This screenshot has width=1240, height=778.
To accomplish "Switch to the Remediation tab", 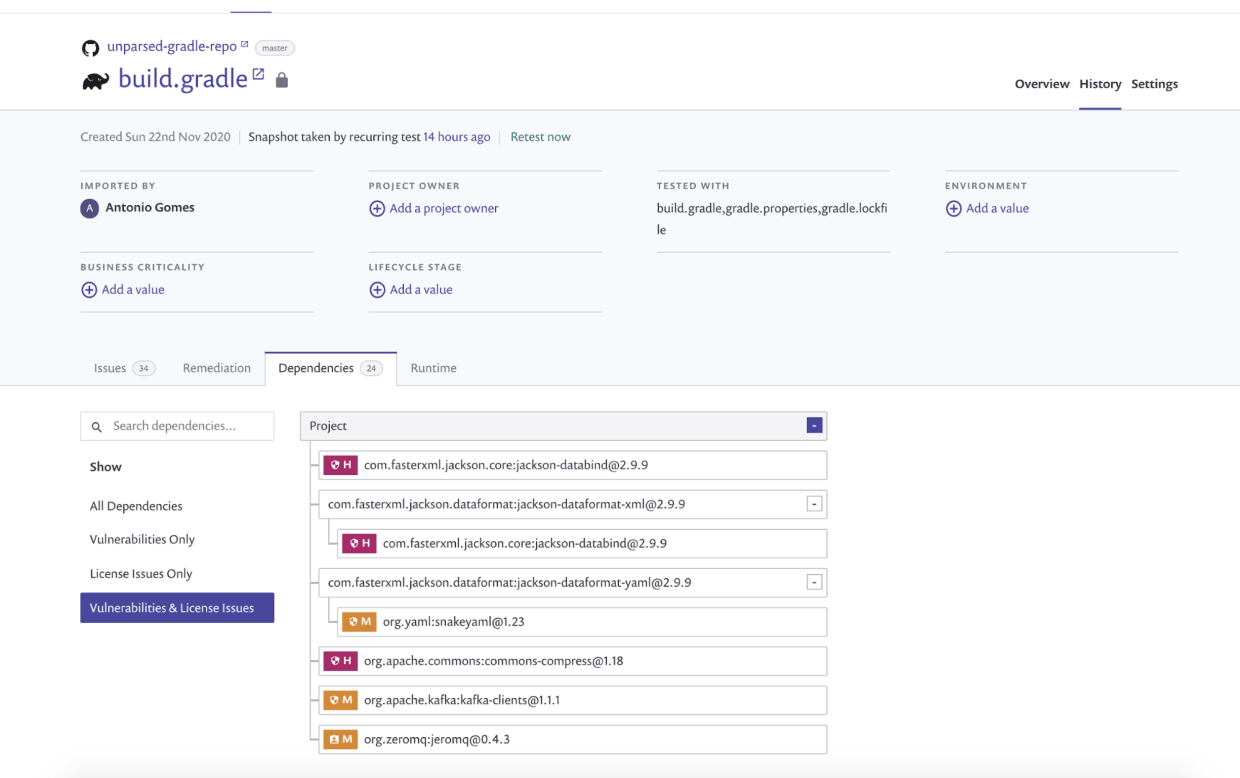I will [x=217, y=368].
